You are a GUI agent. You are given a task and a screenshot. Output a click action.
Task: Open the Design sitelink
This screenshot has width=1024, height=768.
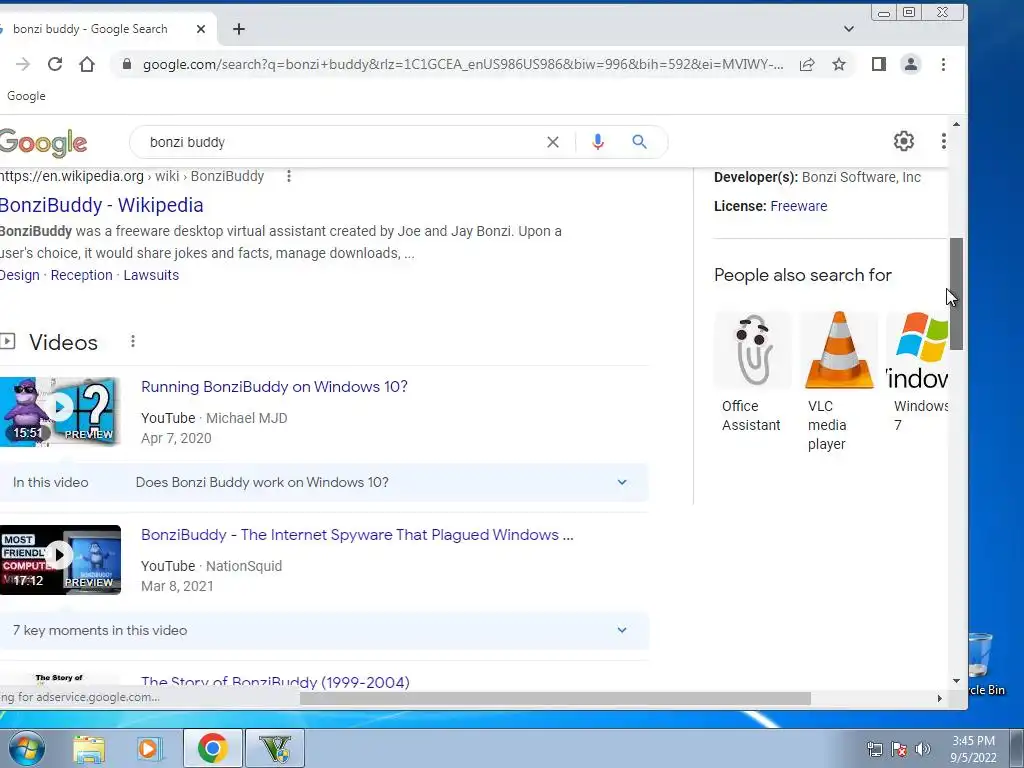20,275
